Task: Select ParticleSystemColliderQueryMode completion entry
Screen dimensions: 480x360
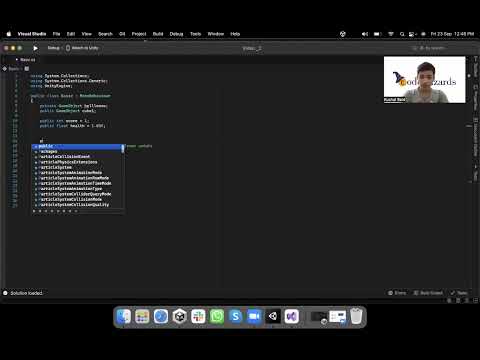Action: tap(78, 194)
